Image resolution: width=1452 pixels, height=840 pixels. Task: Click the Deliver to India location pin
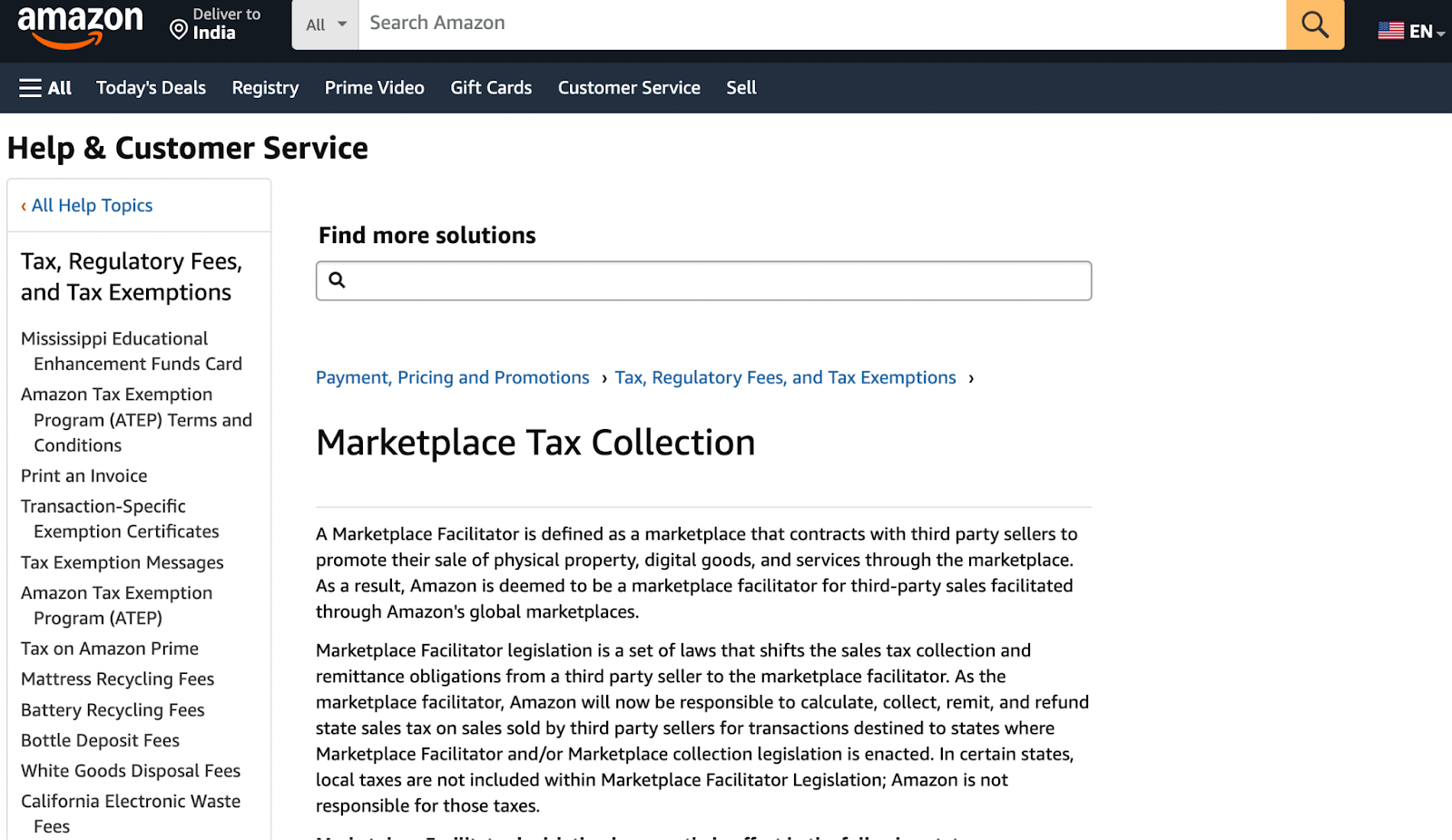click(x=179, y=31)
